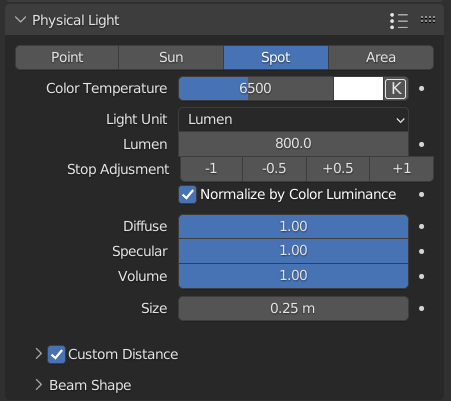Click the Color Temperature 6500 slider
Screen dimensions: 451x401
click(256, 89)
